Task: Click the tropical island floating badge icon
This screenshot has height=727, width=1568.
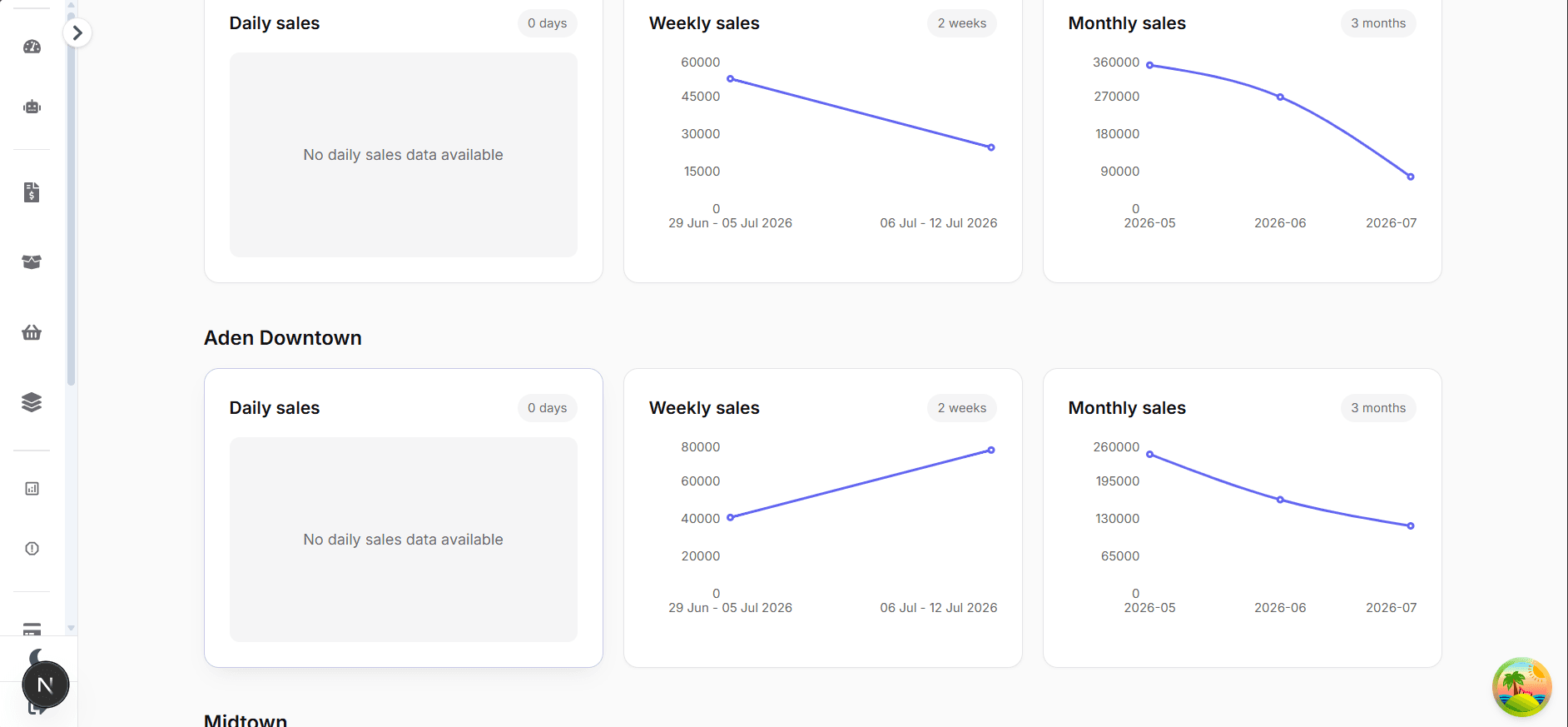Action: coord(1522,687)
